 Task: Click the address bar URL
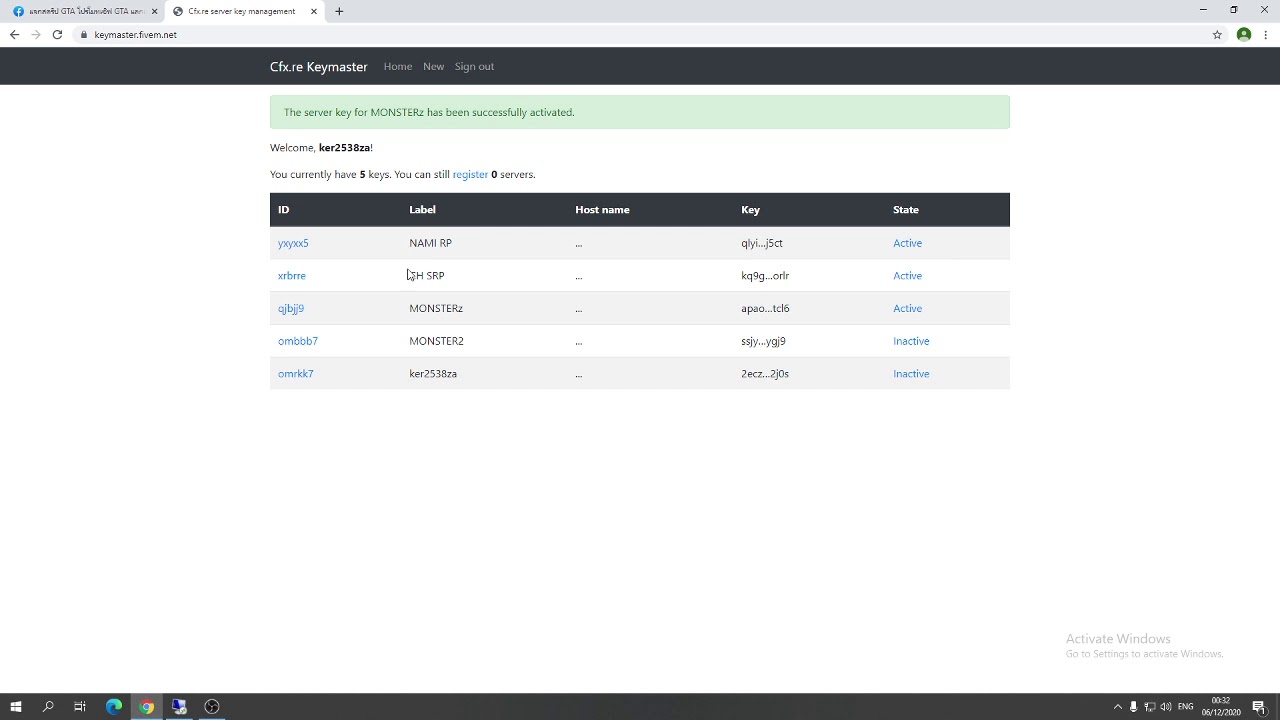(x=135, y=34)
